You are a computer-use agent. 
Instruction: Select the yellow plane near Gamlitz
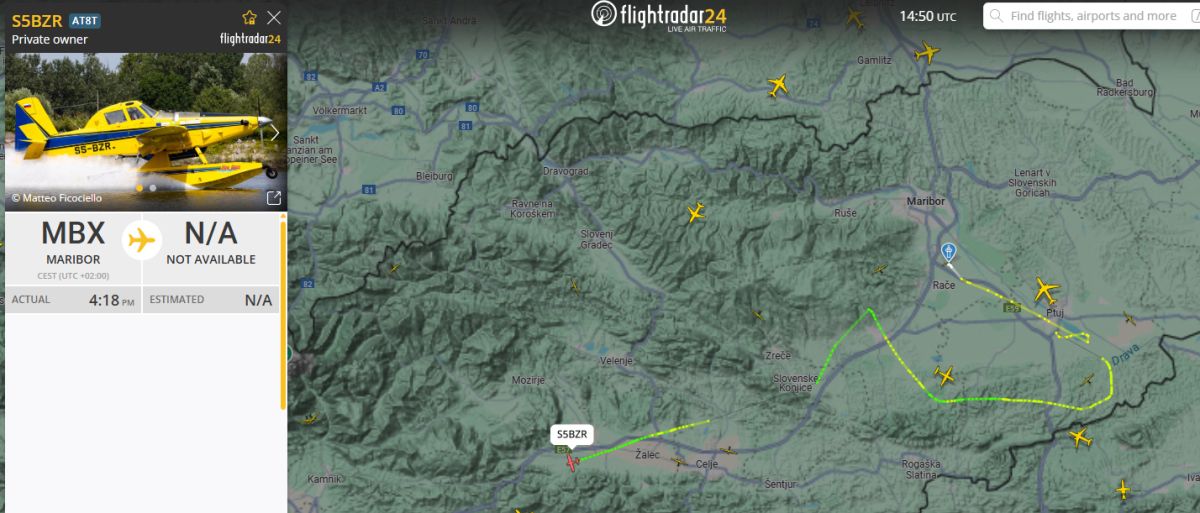pyautogui.click(x=928, y=52)
